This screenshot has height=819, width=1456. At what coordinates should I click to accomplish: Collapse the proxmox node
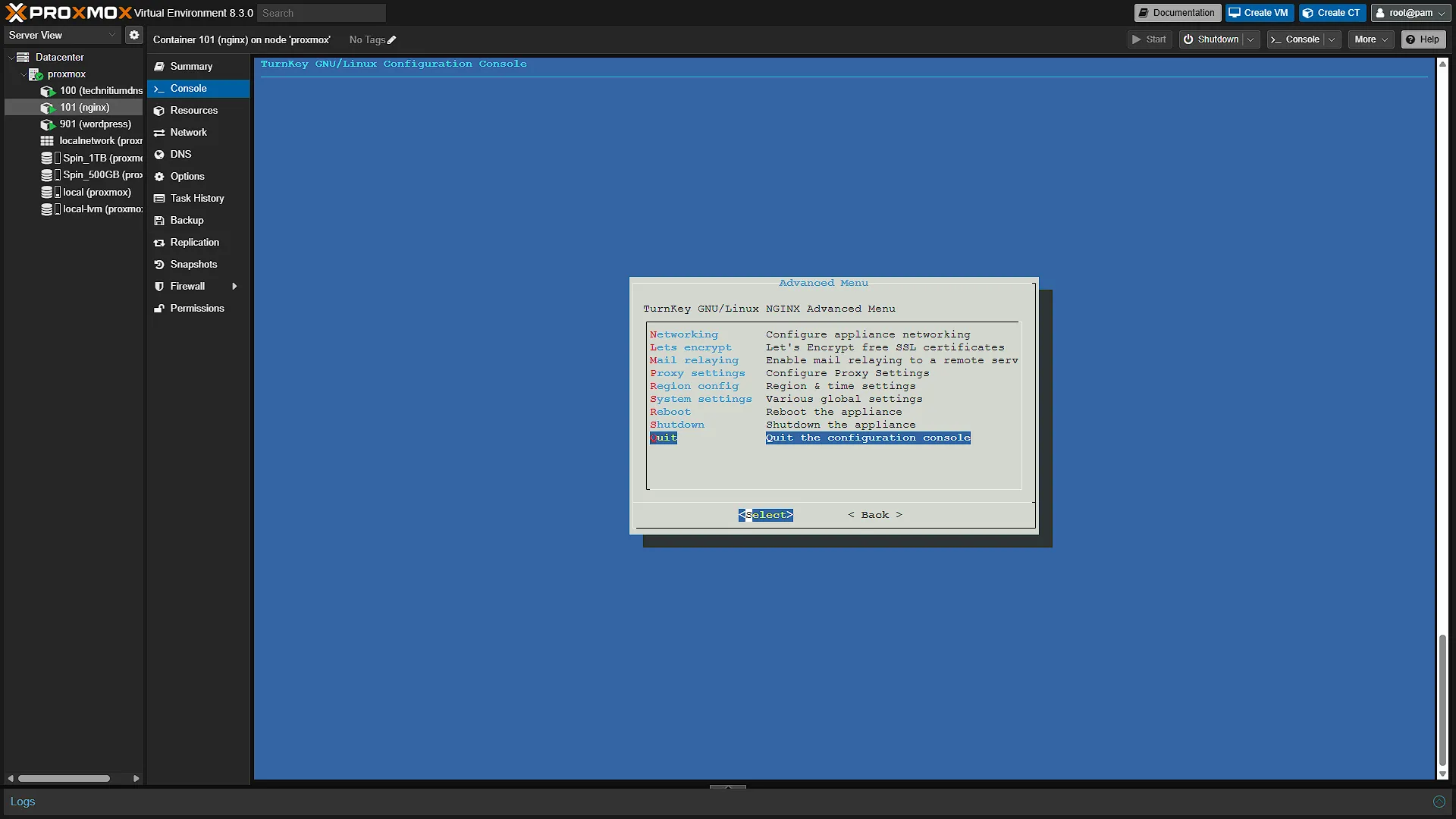click(23, 74)
